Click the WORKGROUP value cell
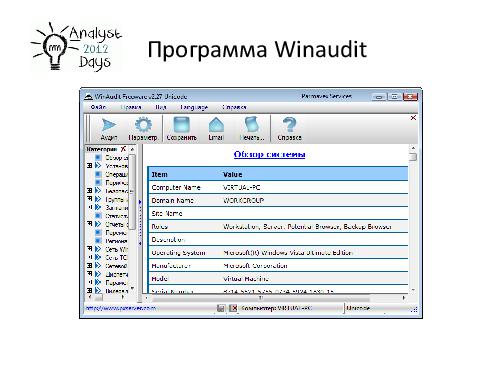500x375 pixels. [243, 200]
